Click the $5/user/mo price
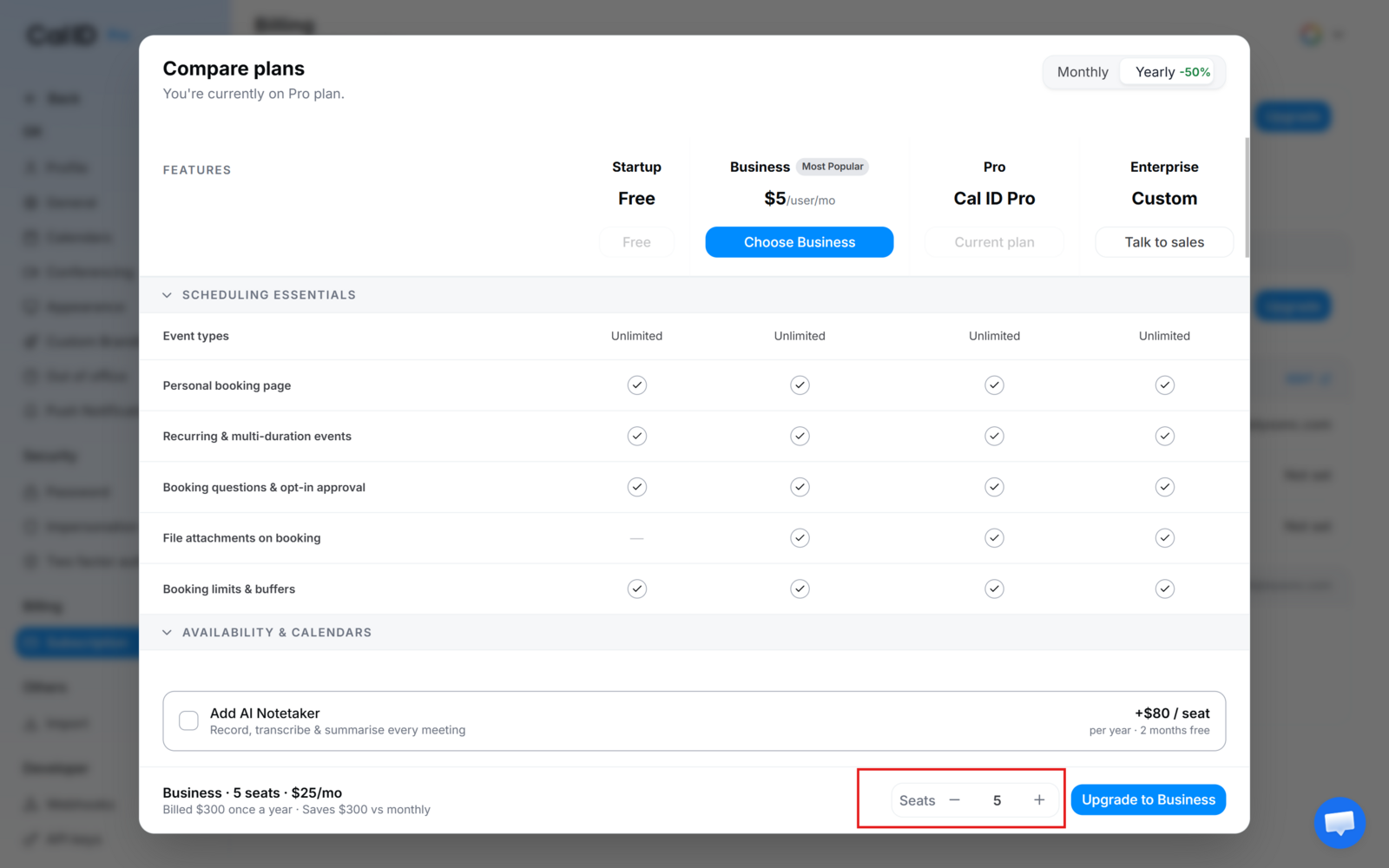The width and height of the screenshot is (1389, 868). pos(800,199)
